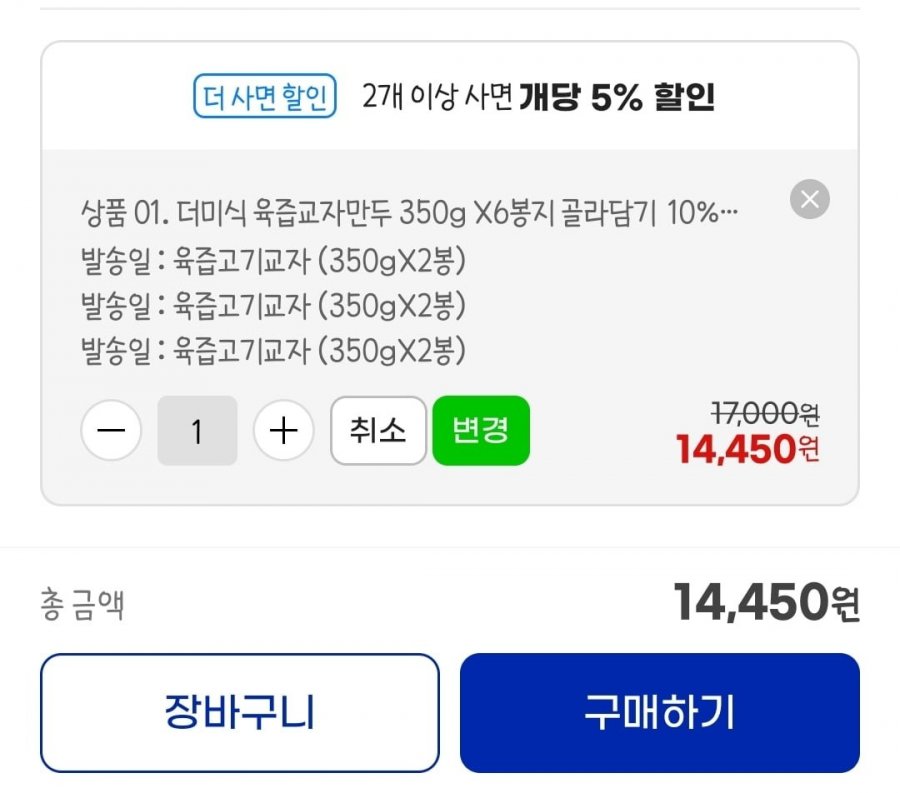Click the black total 14,450원 amount
The image size is (900, 793).
(766, 602)
